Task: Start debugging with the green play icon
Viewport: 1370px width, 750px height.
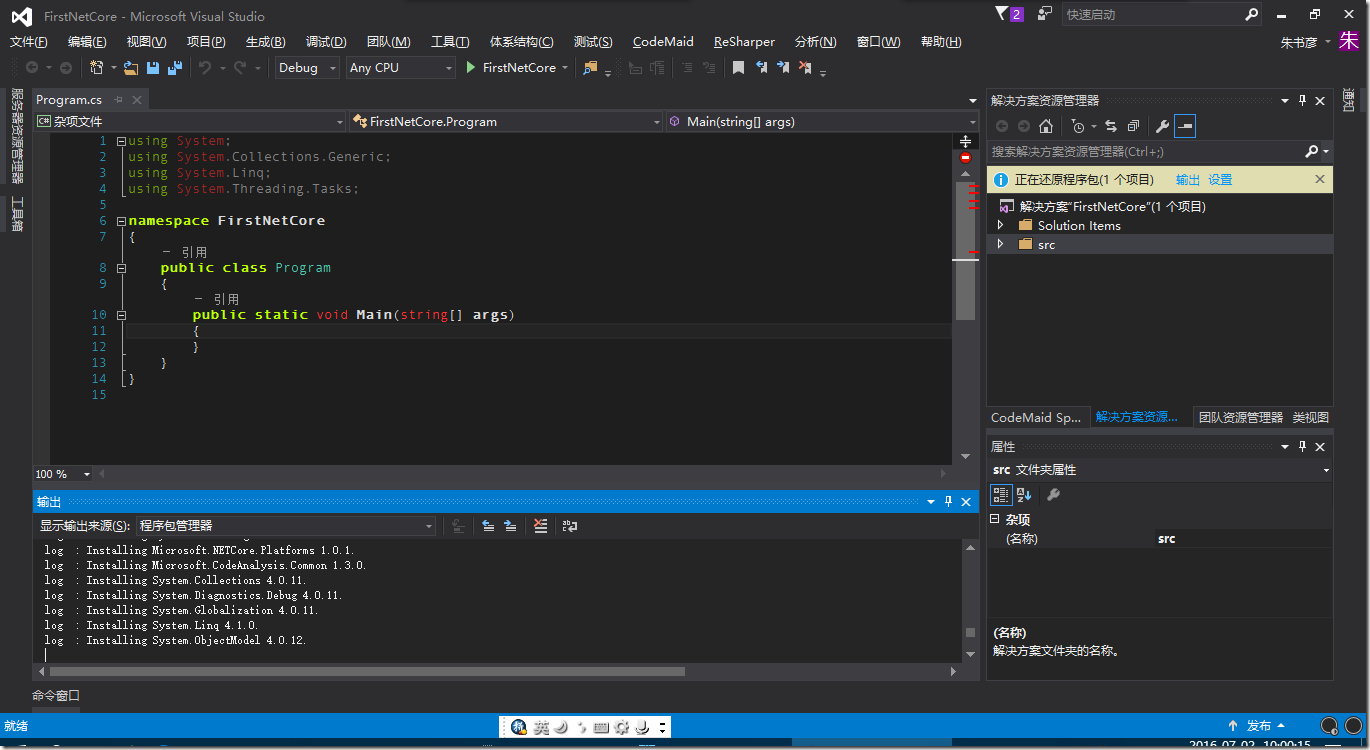Action: click(472, 68)
